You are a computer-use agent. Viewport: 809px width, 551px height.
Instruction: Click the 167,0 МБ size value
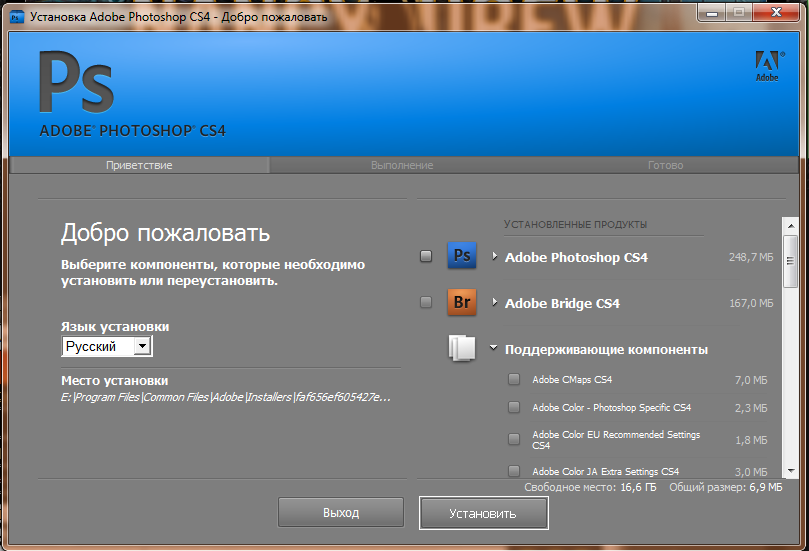(x=751, y=303)
